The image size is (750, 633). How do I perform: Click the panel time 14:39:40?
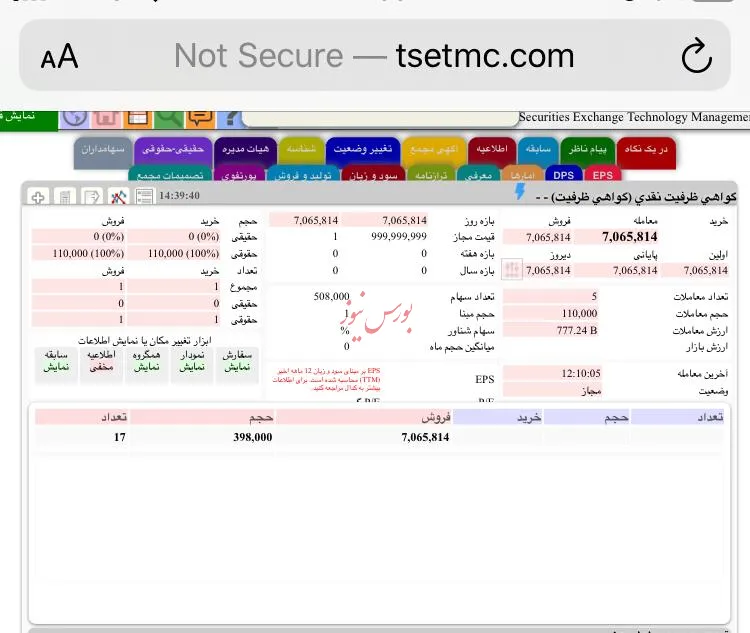pyautogui.click(x=179, y=196)
